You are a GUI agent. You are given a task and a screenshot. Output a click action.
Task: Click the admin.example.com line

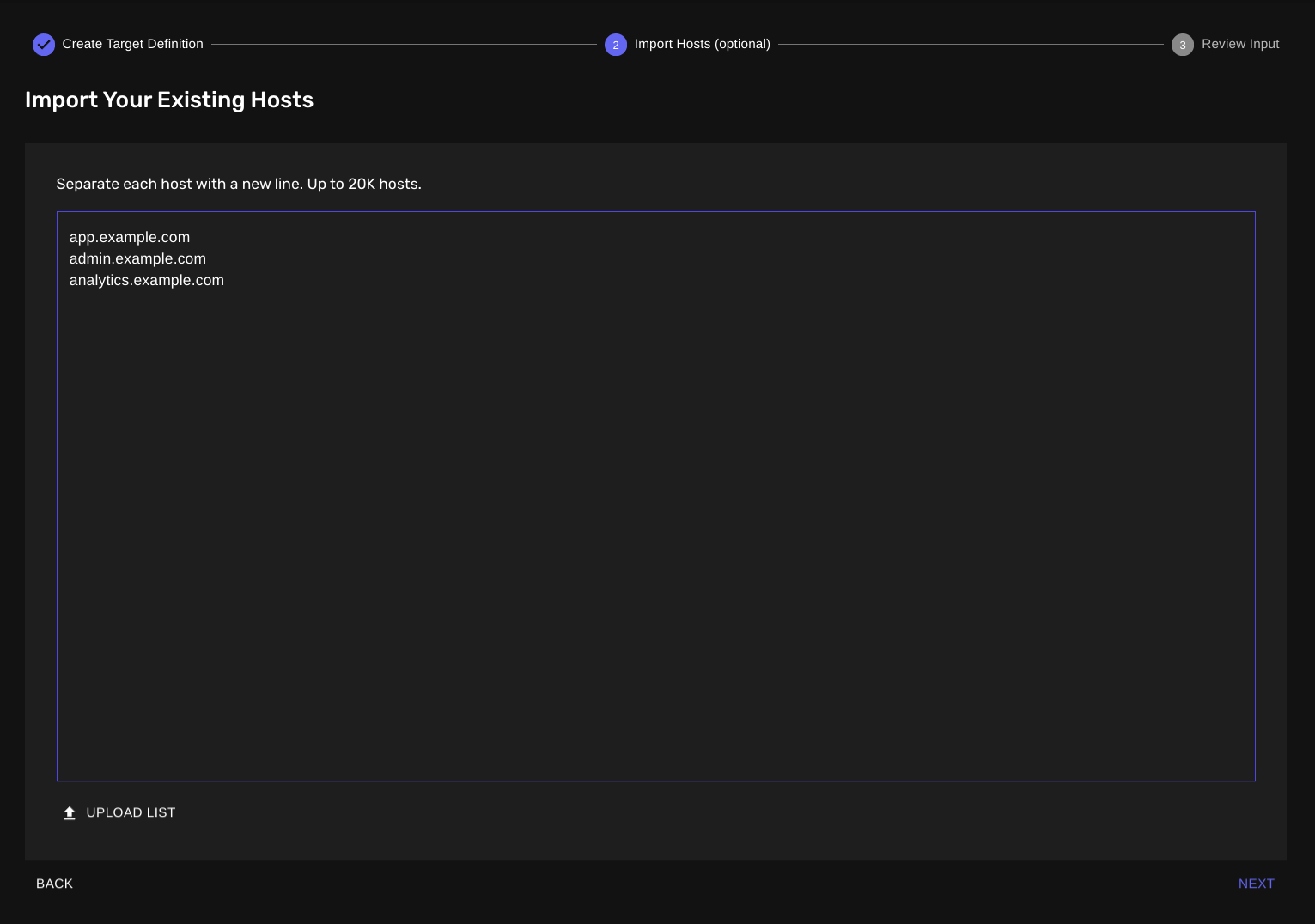(137, 258)
